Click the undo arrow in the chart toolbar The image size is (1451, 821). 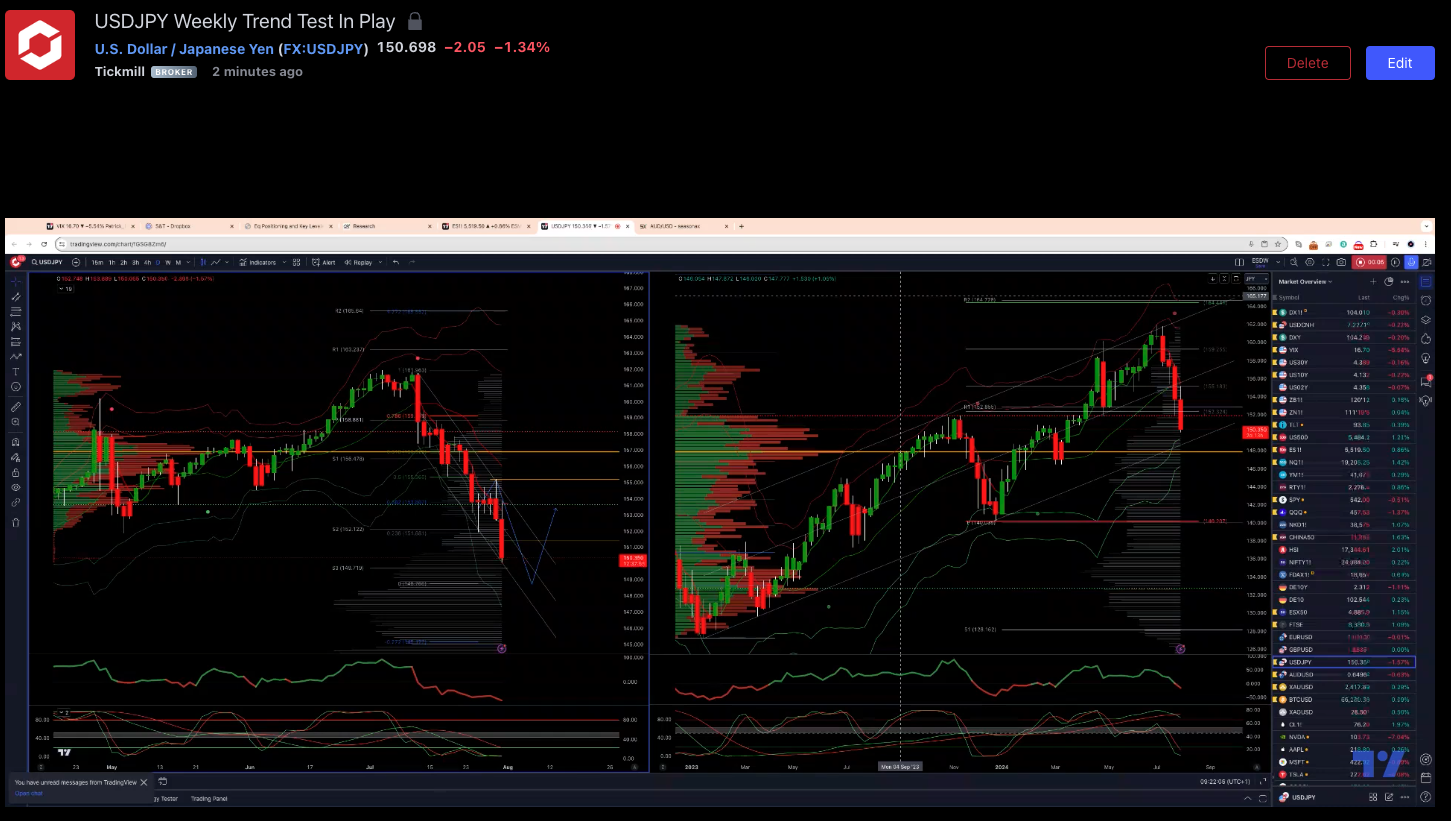396,262
